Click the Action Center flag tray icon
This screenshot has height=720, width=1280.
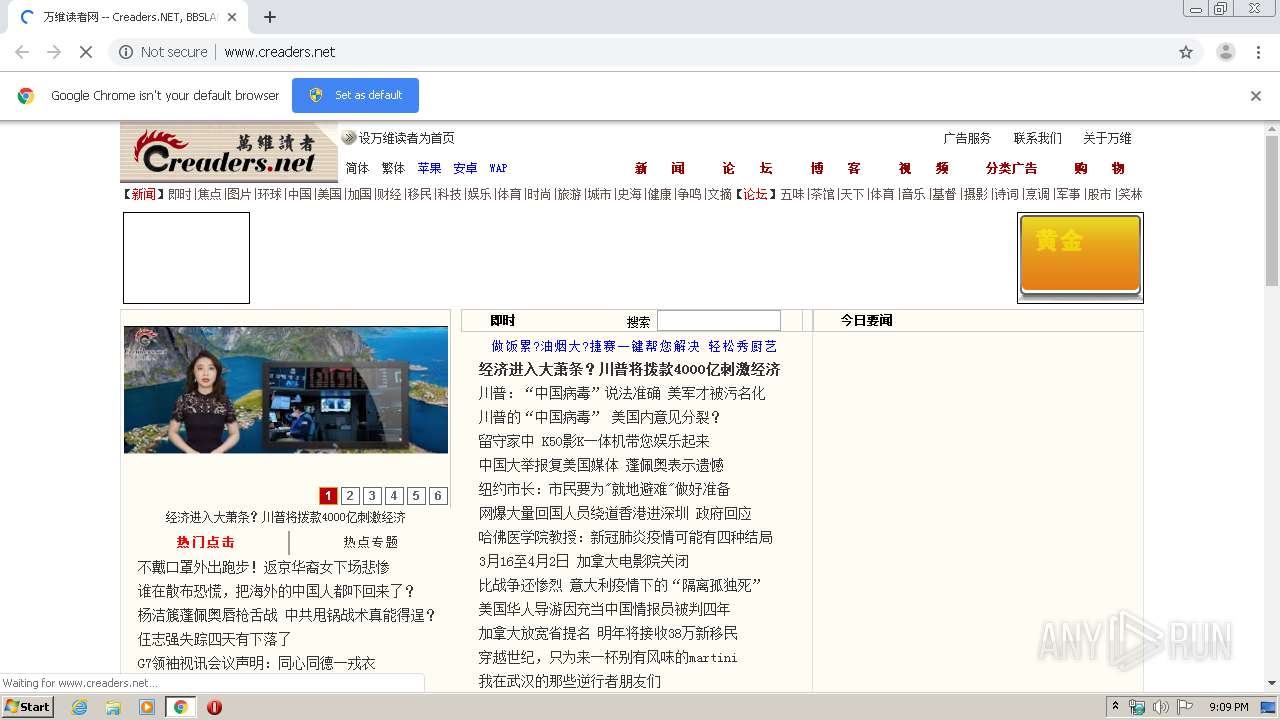pyautogui.click(x=1184, y=707)
